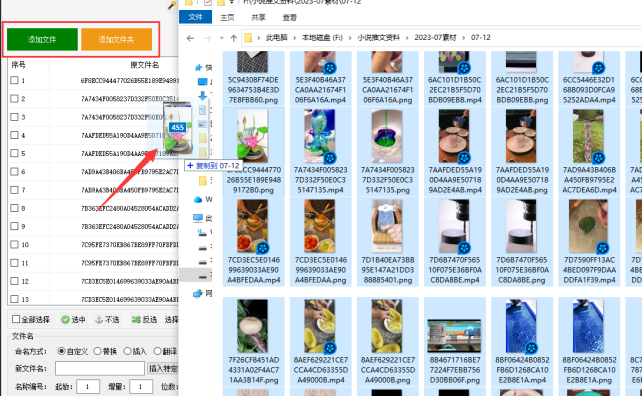
Task: Click the 选中 button with green check
Action: (x=73, y=320)
